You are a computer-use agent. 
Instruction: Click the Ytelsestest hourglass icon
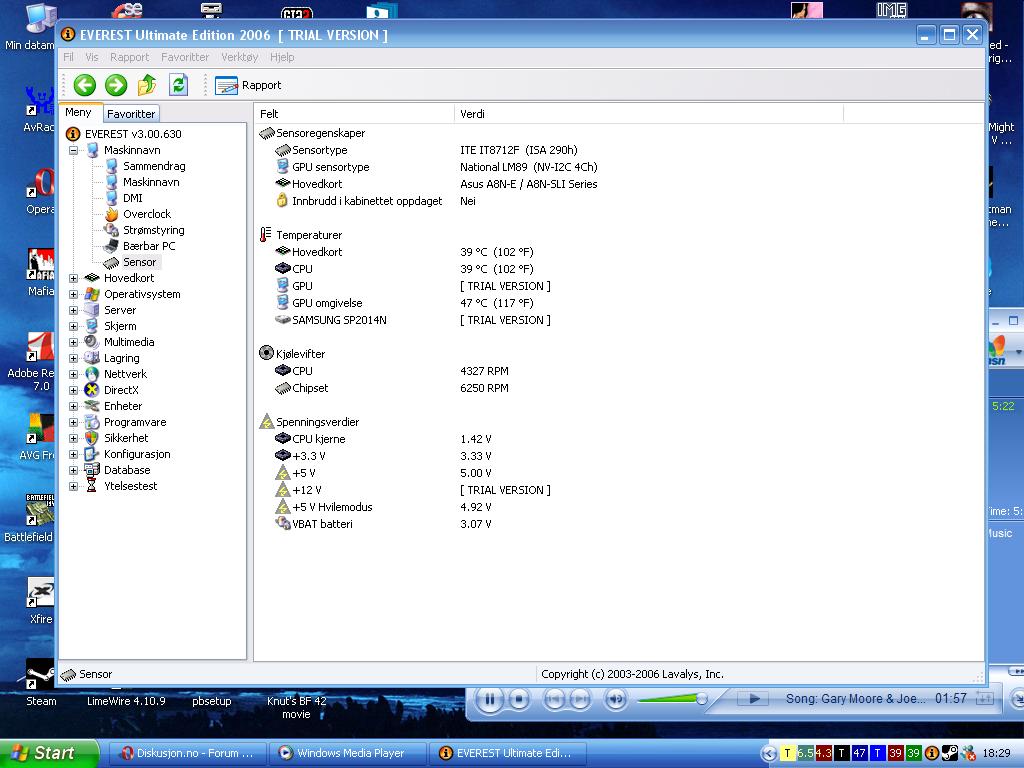click(x=92, y=486)
